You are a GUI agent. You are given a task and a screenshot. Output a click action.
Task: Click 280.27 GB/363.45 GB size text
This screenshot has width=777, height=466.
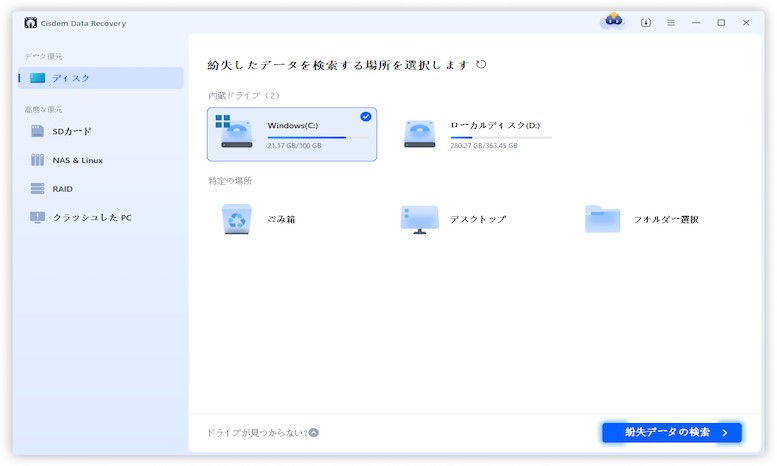pyautogui.click(x=484, y=146)
